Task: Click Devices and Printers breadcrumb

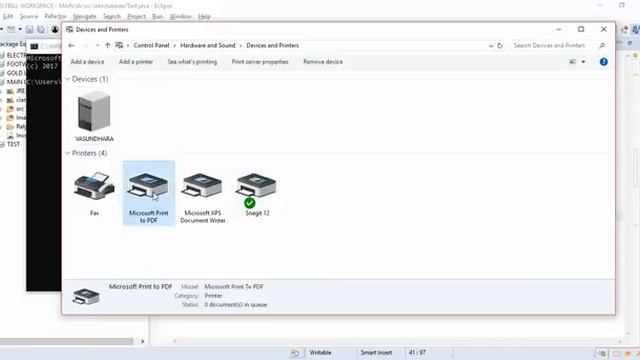Action: point(273,45)
